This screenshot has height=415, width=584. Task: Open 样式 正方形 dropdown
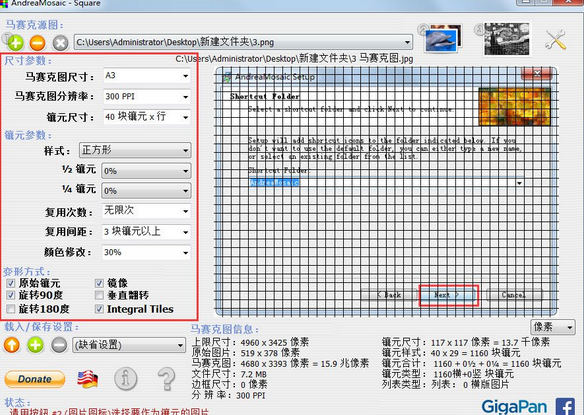pos(135,151)
